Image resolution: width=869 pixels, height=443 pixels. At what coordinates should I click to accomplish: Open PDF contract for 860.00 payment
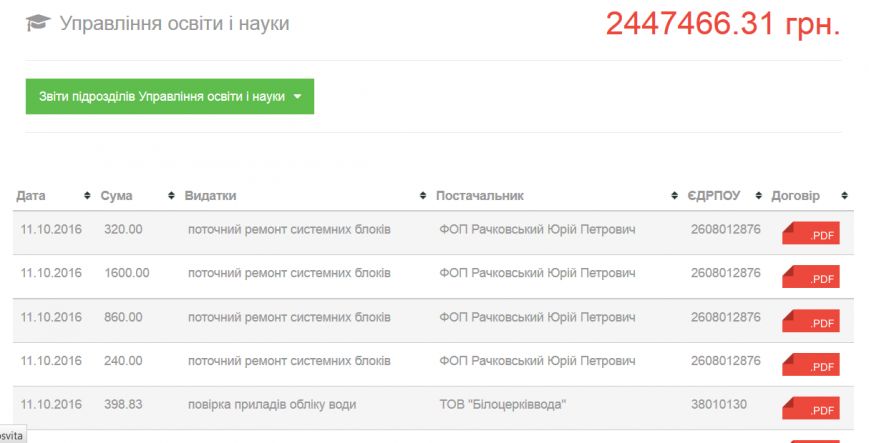(x=811, y=321)
